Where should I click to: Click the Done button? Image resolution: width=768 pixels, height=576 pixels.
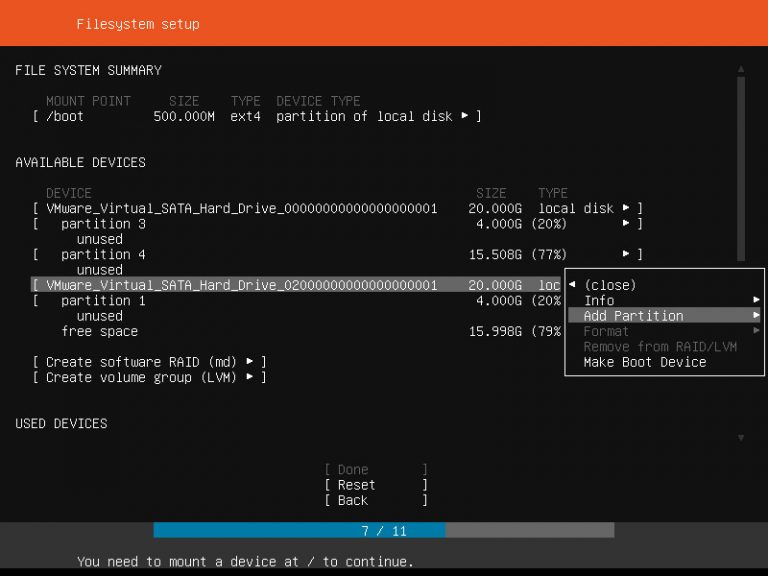point(376,470)
